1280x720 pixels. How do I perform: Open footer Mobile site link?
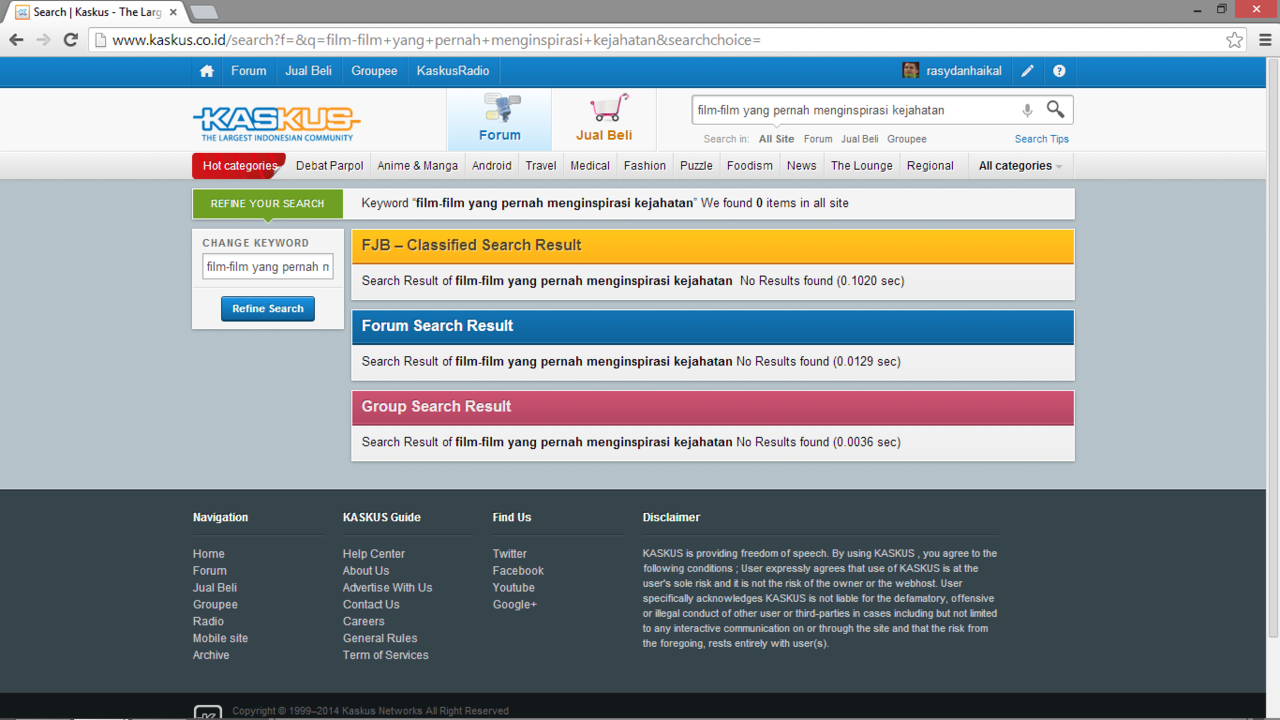pyautogui.click(x=220, y=638)
